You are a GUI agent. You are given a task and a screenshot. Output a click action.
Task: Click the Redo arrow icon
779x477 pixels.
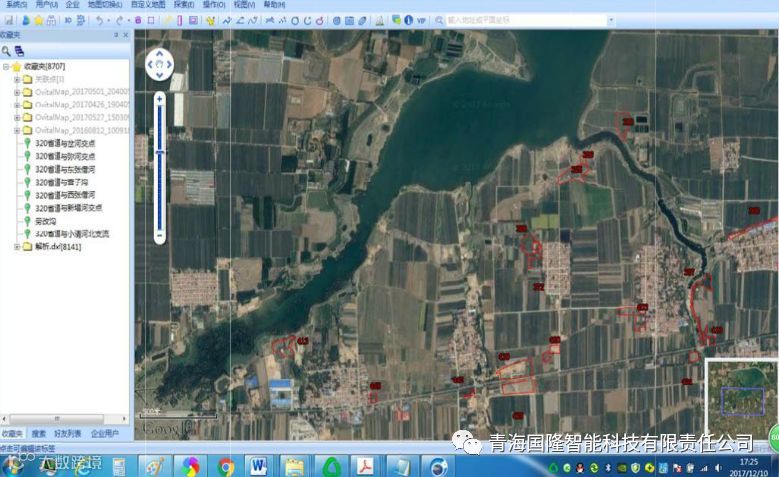(119, 20)
